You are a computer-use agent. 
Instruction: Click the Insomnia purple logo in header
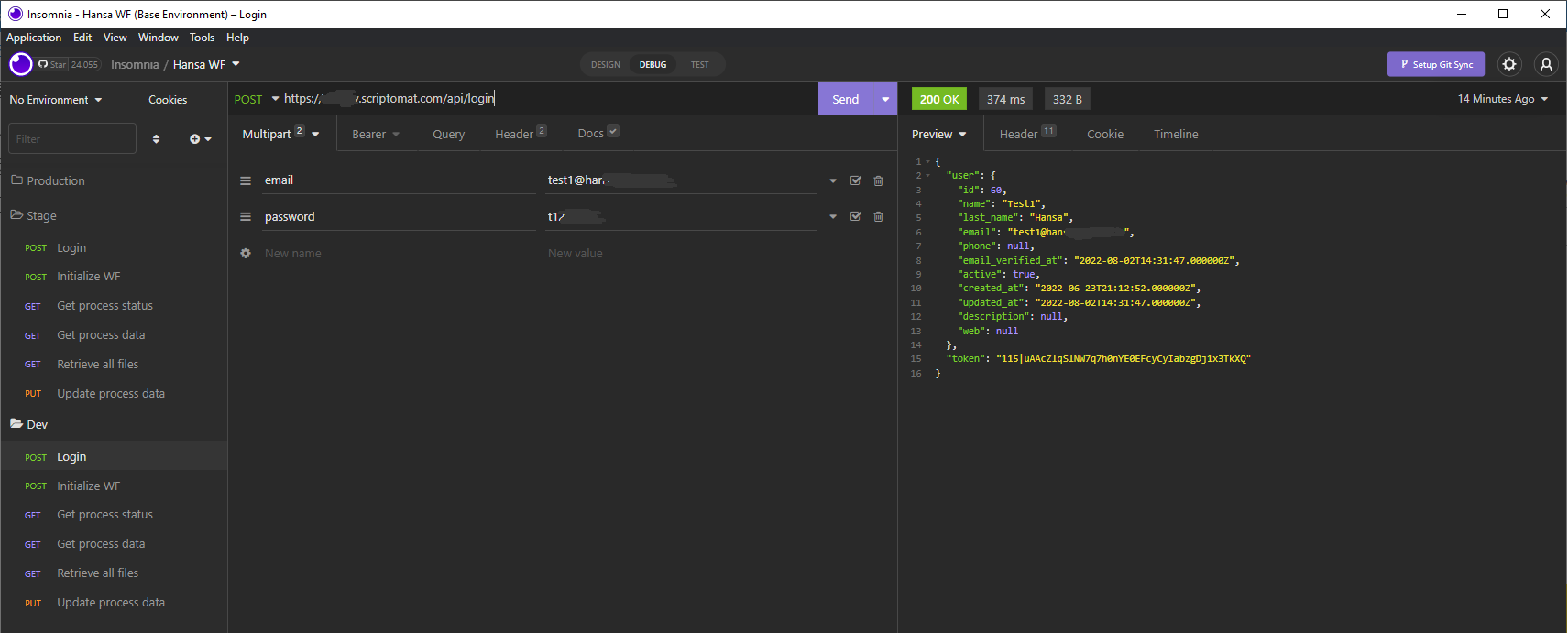[20, 64]
